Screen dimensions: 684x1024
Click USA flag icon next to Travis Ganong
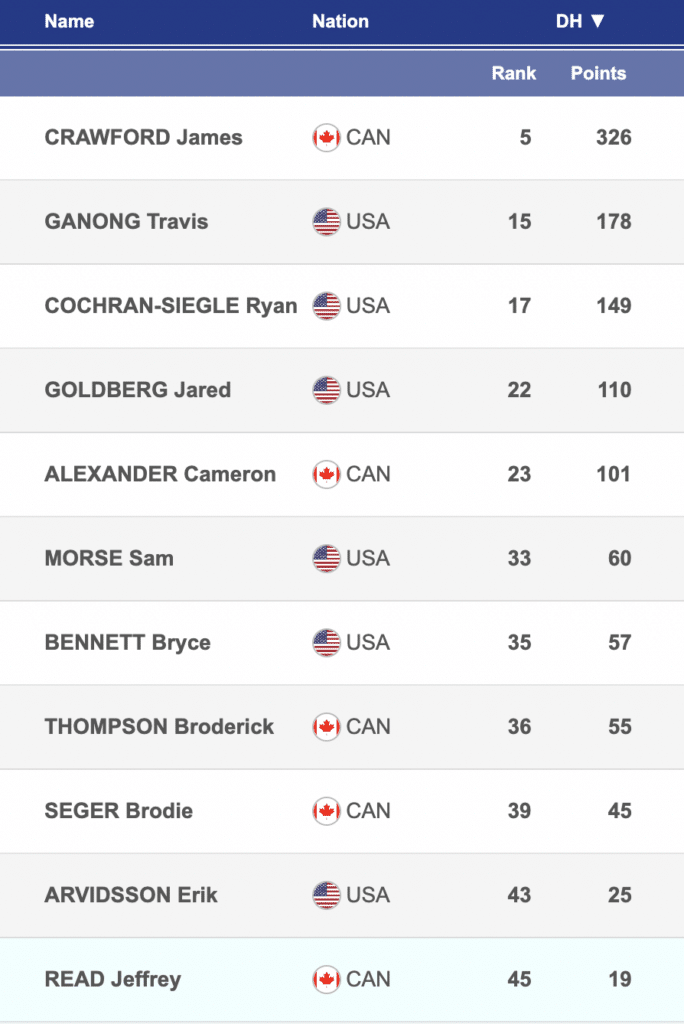pos(326,222)
